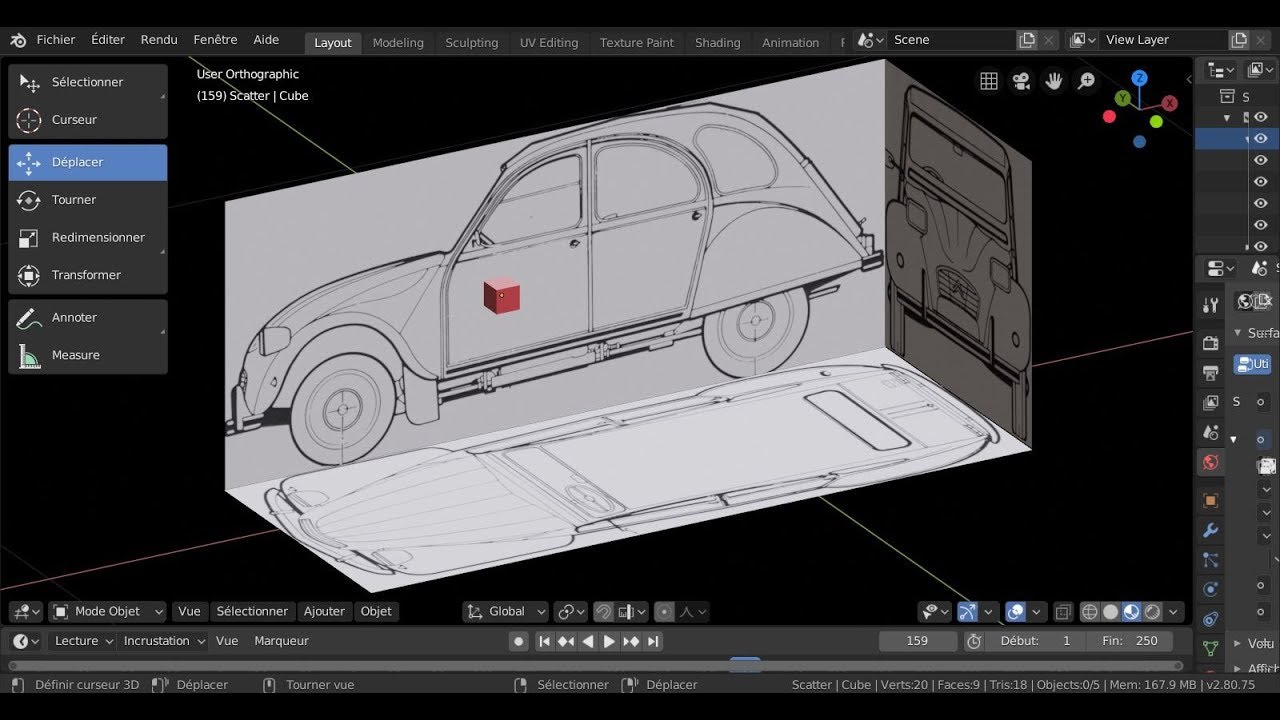The image size is (1280, 720).
Task: Jump to the last frame
Action: (x=653, y=641)
